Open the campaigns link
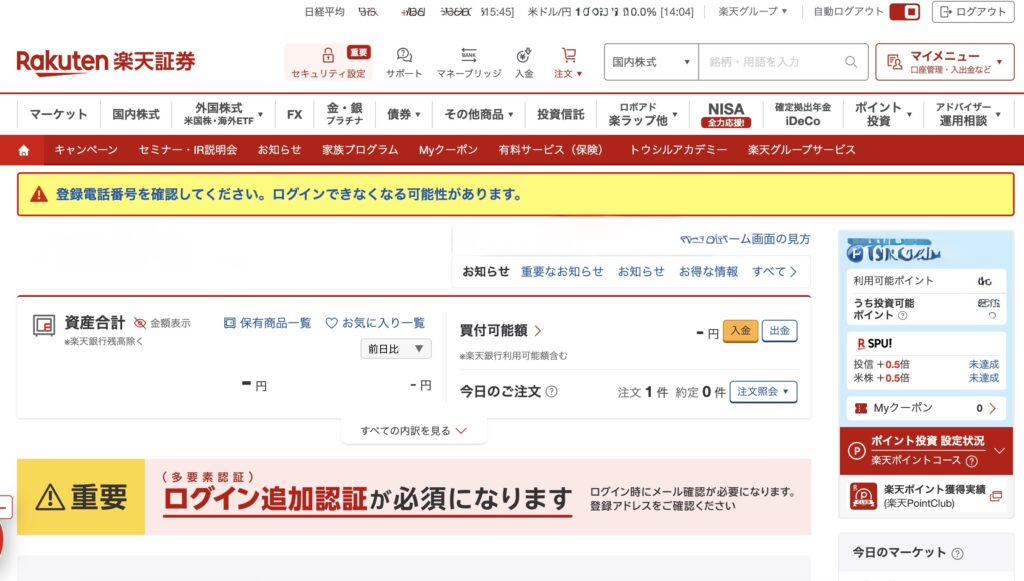This screenshot has height=581, width=1024. point(86,150)
